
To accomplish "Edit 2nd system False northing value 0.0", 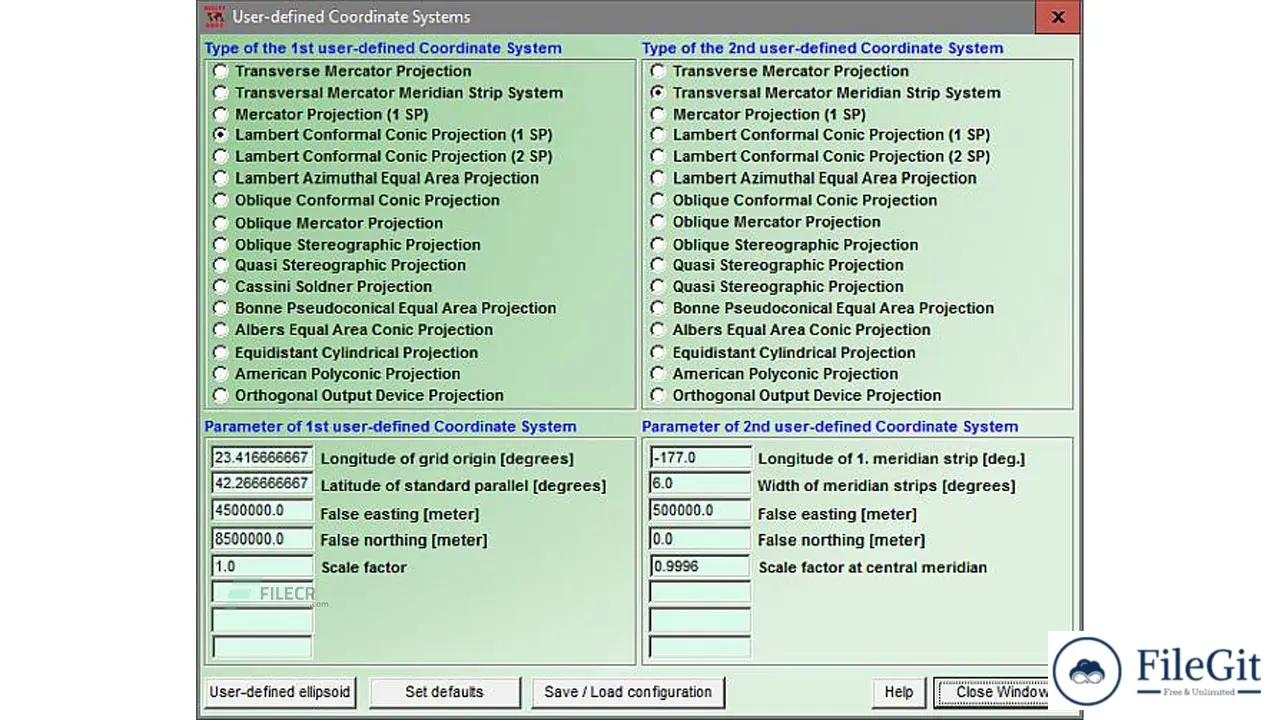I will click(700, 538).
